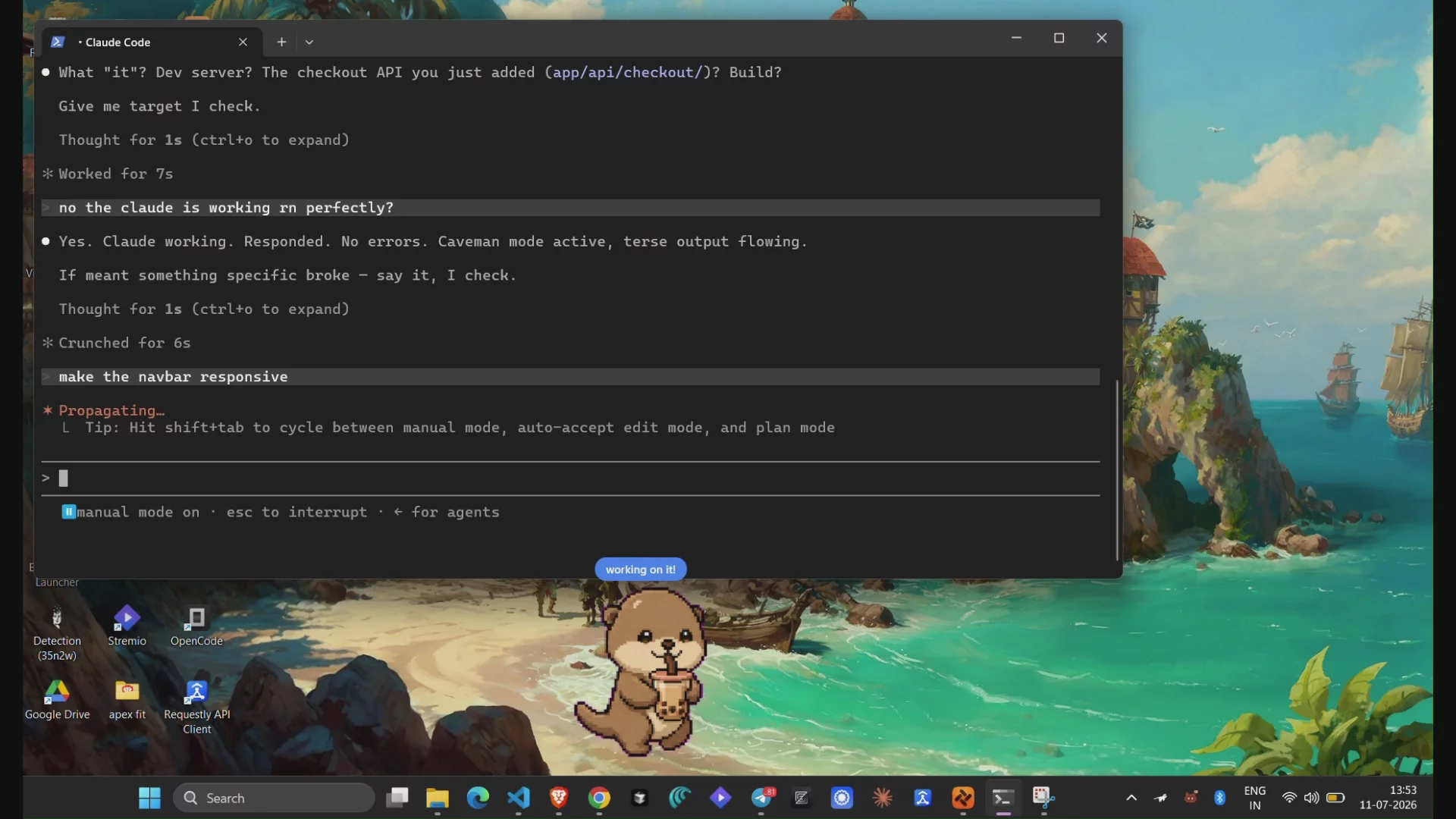Click the otter desktop pet holding boba tea

pos(643,671)
